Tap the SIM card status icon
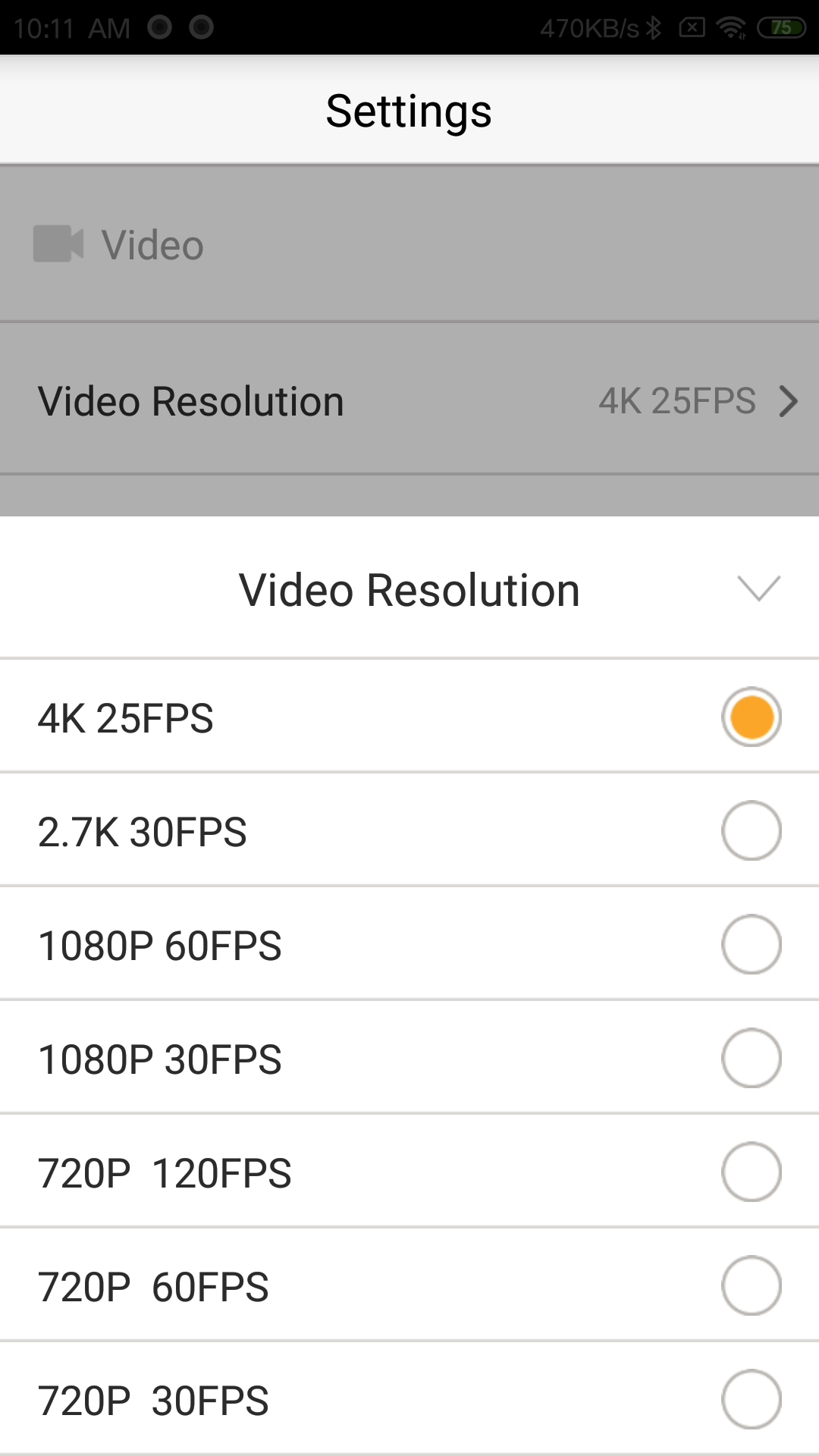Viewport: 819px width, 1456px height. pyautogui.click(x=692, y=28)
